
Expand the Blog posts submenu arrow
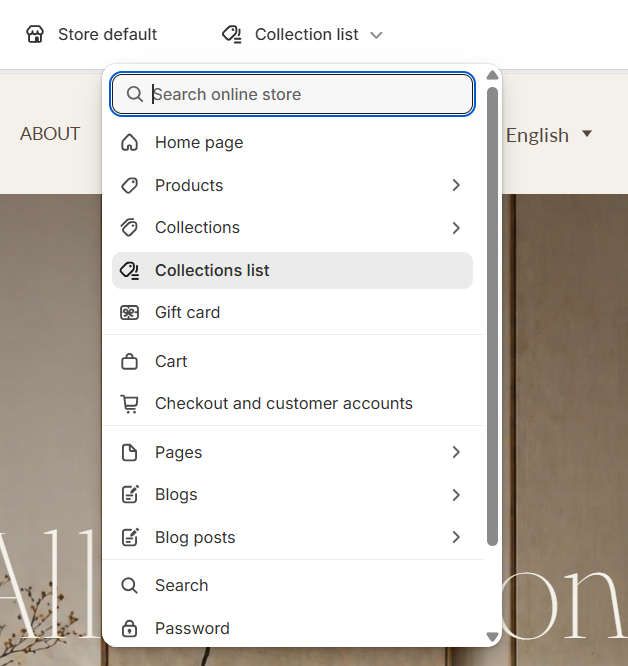456,537
